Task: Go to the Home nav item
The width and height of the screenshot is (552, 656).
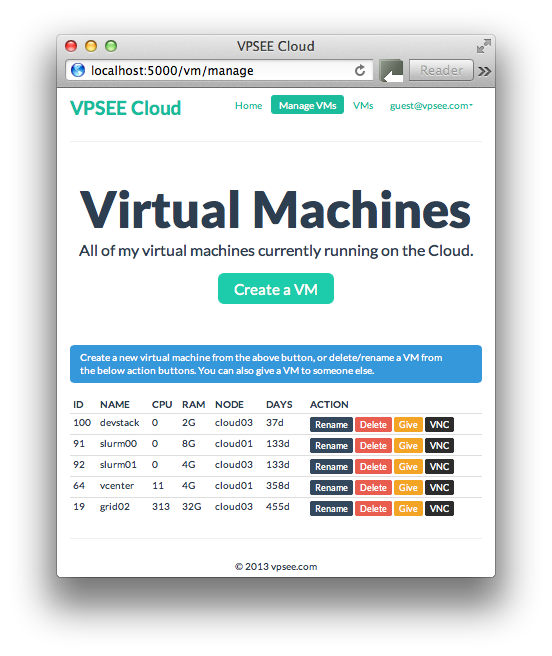Action: (x=249, y=105)
